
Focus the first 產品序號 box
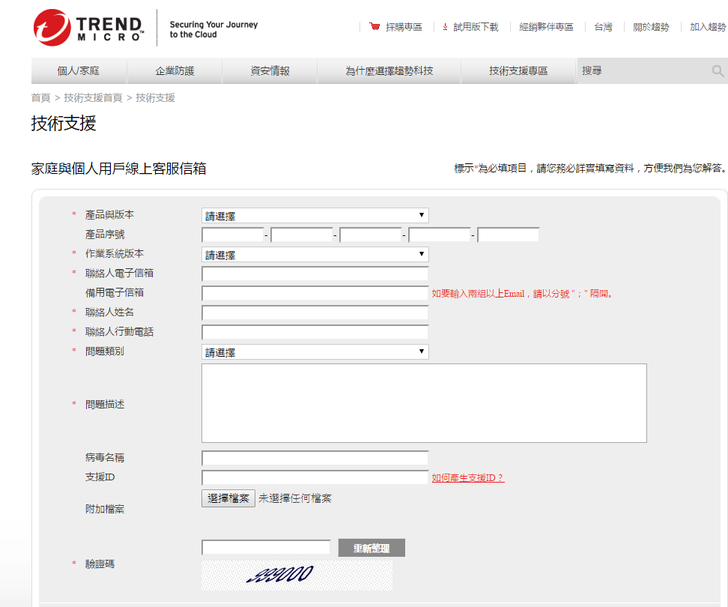pyautogui.click(x=233, y=235)
